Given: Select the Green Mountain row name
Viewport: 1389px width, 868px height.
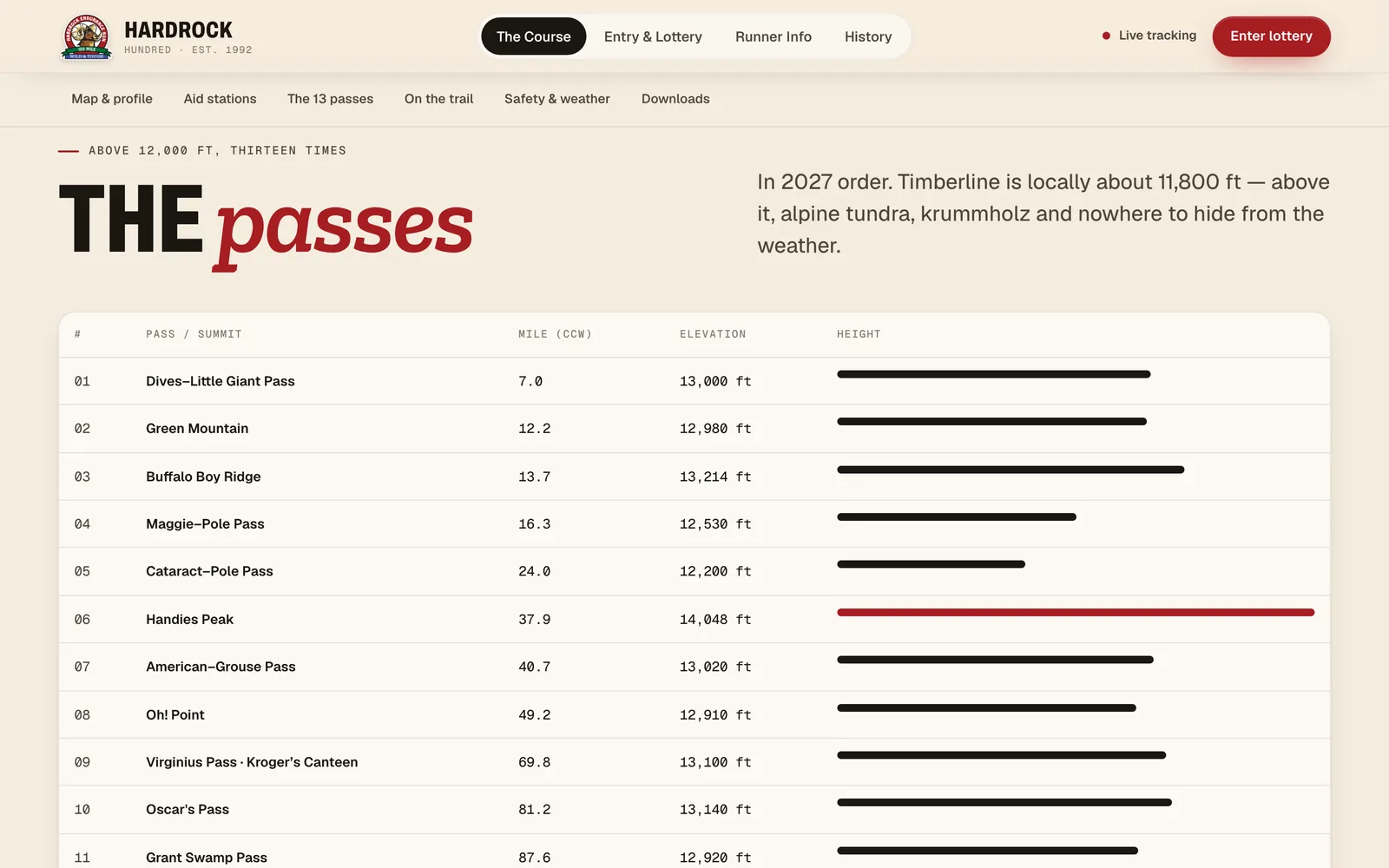Looking at the screenshot, I should [197, 429].
